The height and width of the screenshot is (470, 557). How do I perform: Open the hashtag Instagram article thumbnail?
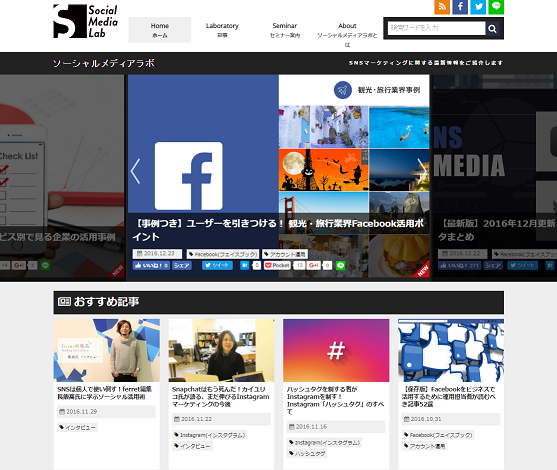336,350
